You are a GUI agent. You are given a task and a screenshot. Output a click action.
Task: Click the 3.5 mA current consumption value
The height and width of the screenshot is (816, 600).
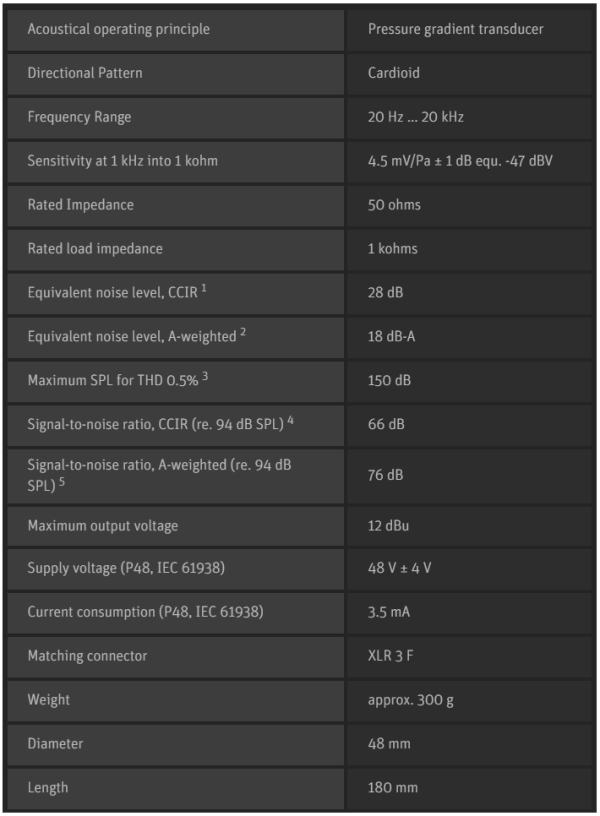click(388, 612)
